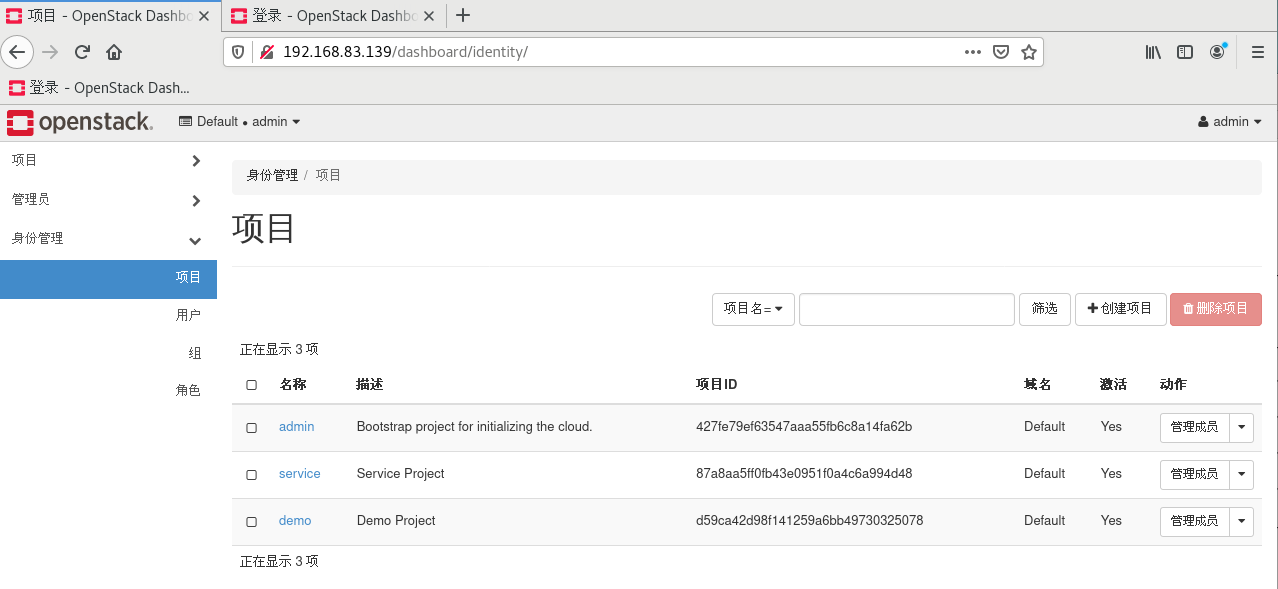This screenshot has height=589, width=1278.
Task: Check the demo project row checkbox
Action: [x=251, y=522]
